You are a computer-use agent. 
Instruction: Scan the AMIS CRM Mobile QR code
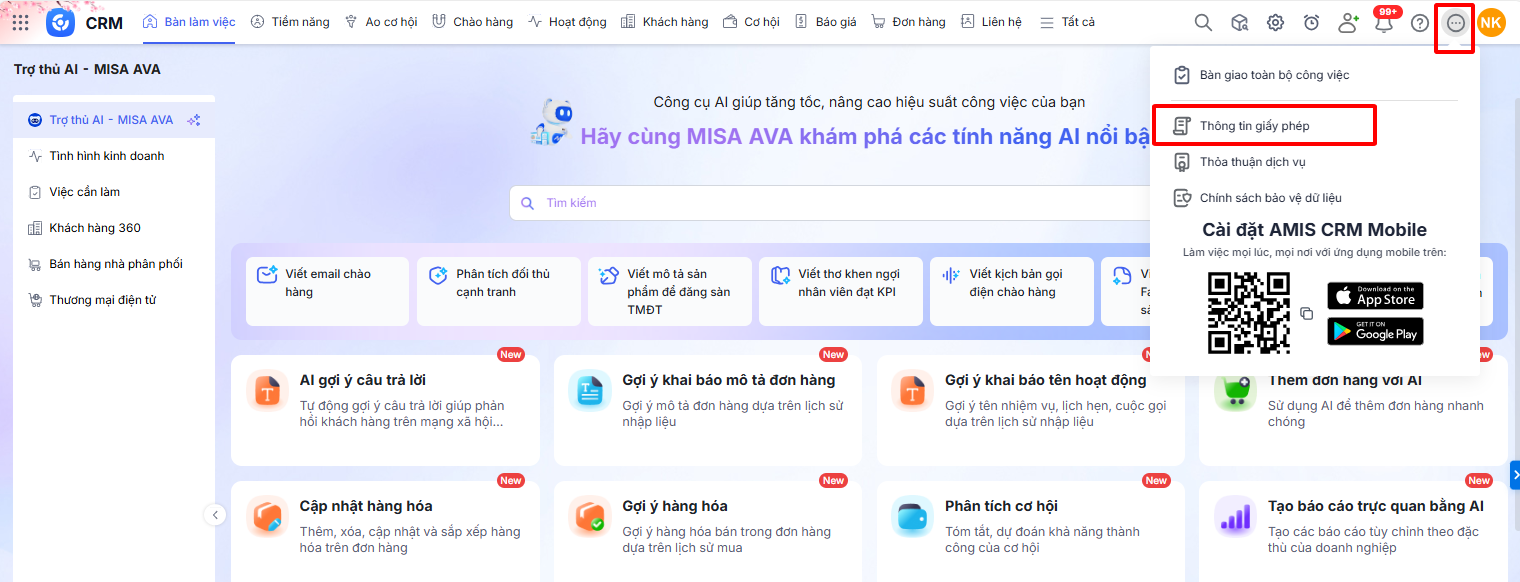click(x=1249, y=313)
